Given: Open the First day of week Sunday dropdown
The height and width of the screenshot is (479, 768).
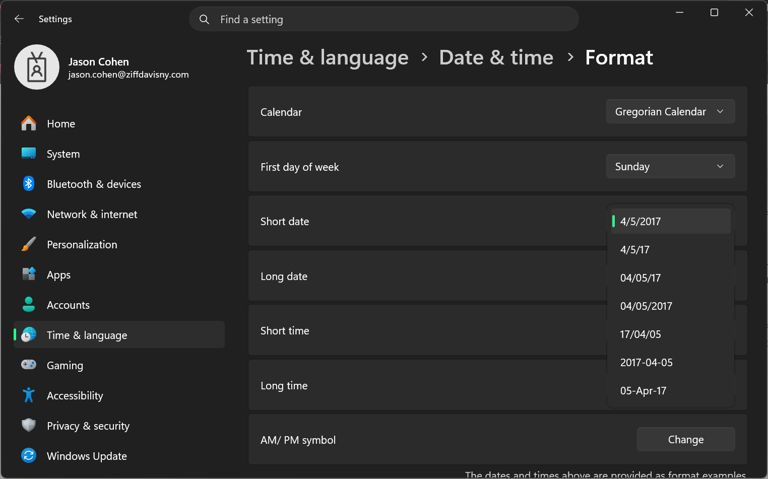Looking at the screenshot, I should point(670,167).
